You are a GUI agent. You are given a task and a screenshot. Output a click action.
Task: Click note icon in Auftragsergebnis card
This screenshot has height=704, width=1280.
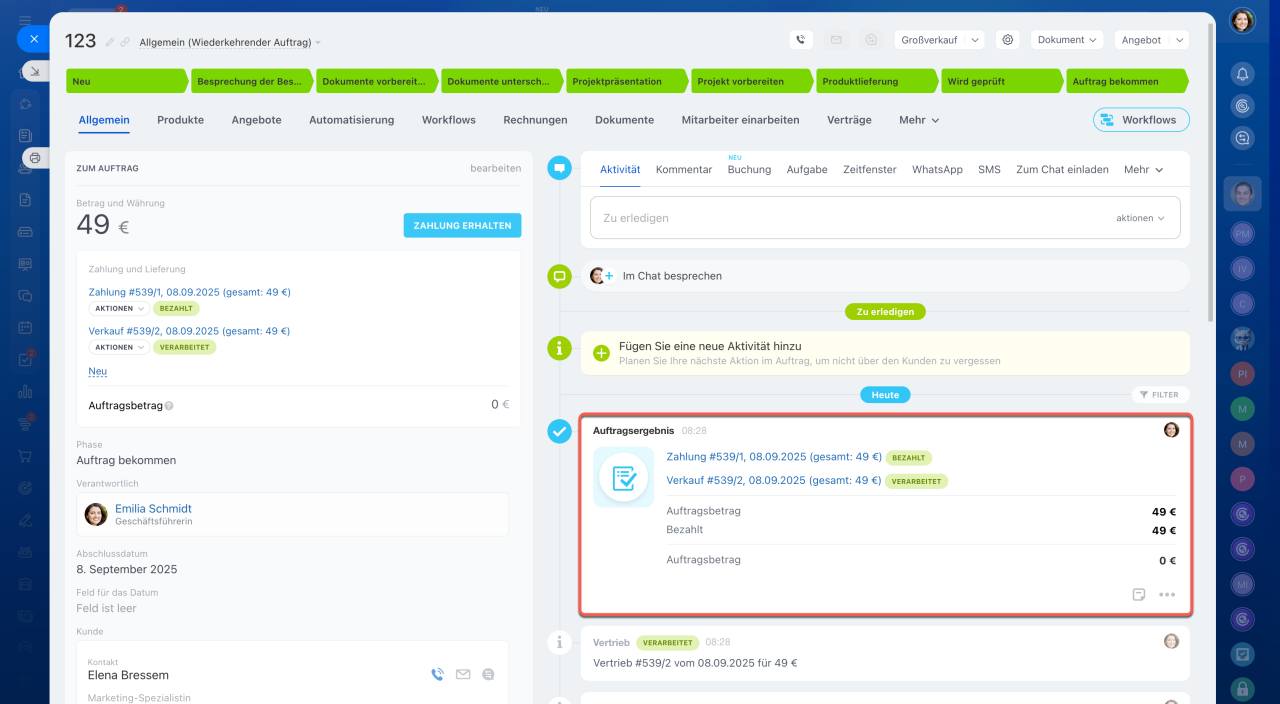(x=1139, y=594)
